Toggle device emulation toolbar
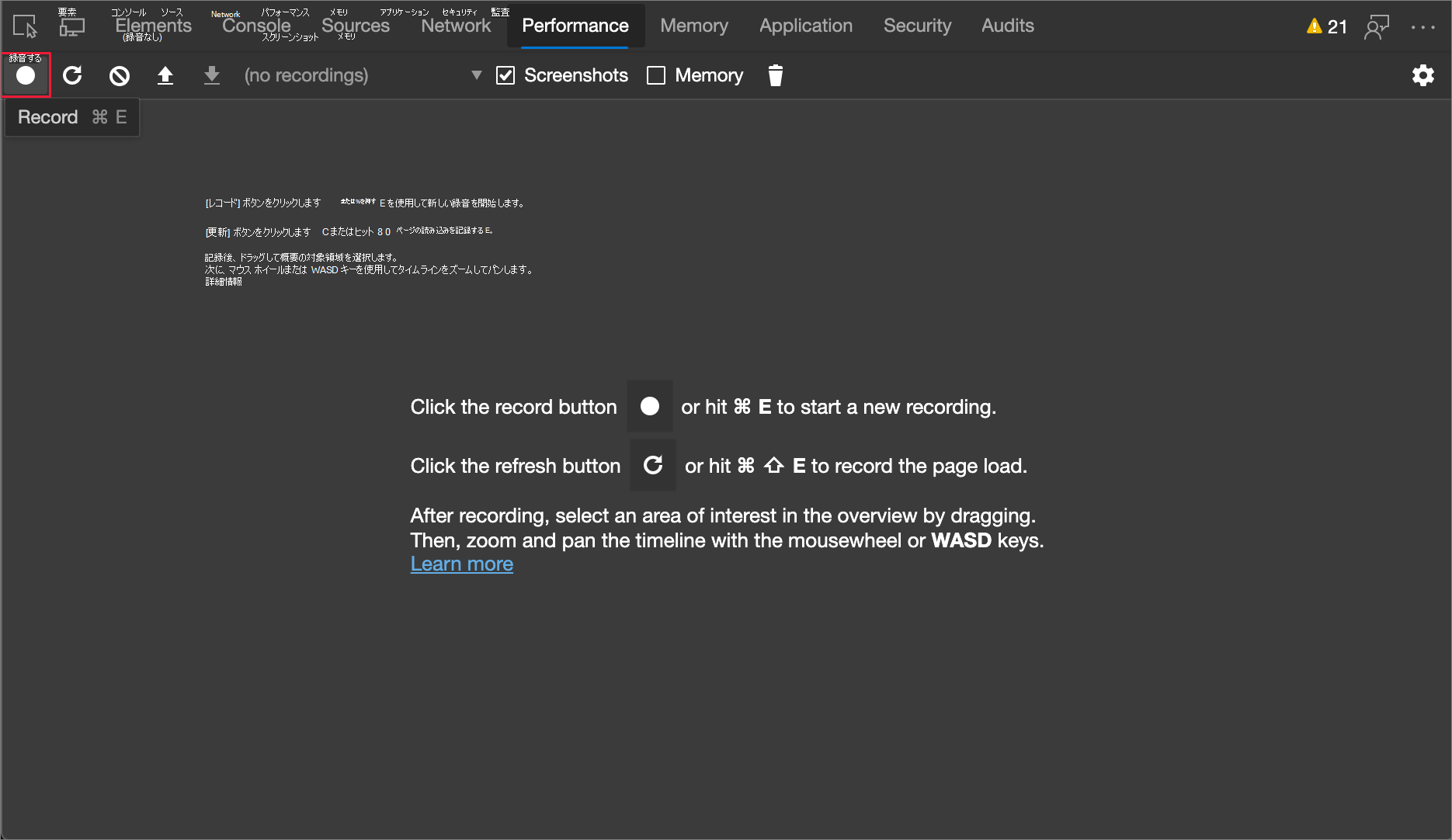 coord(71,26)
